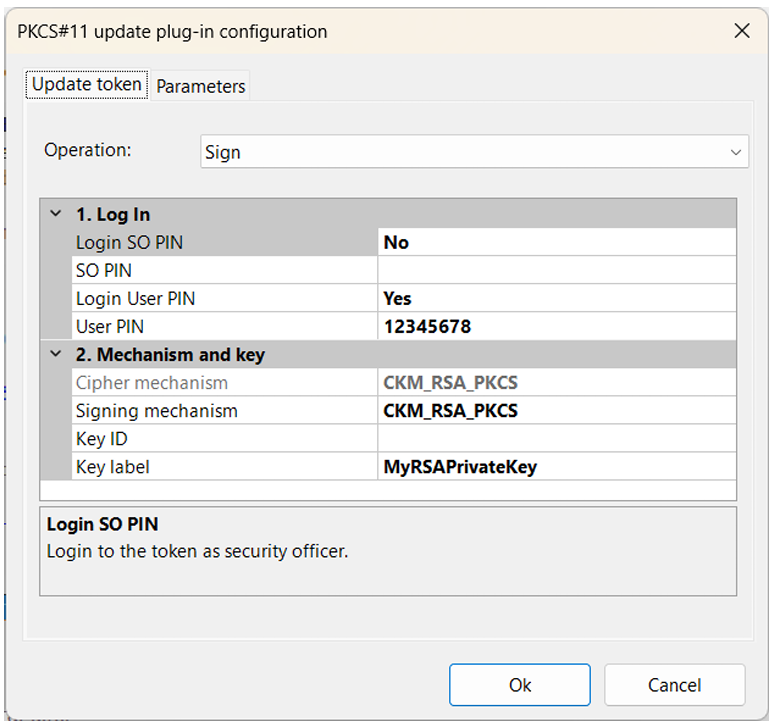This screenshot has width=773, height=728.
Task: Collapse the 2. Mechanism and key chevron
Action: 56,354
